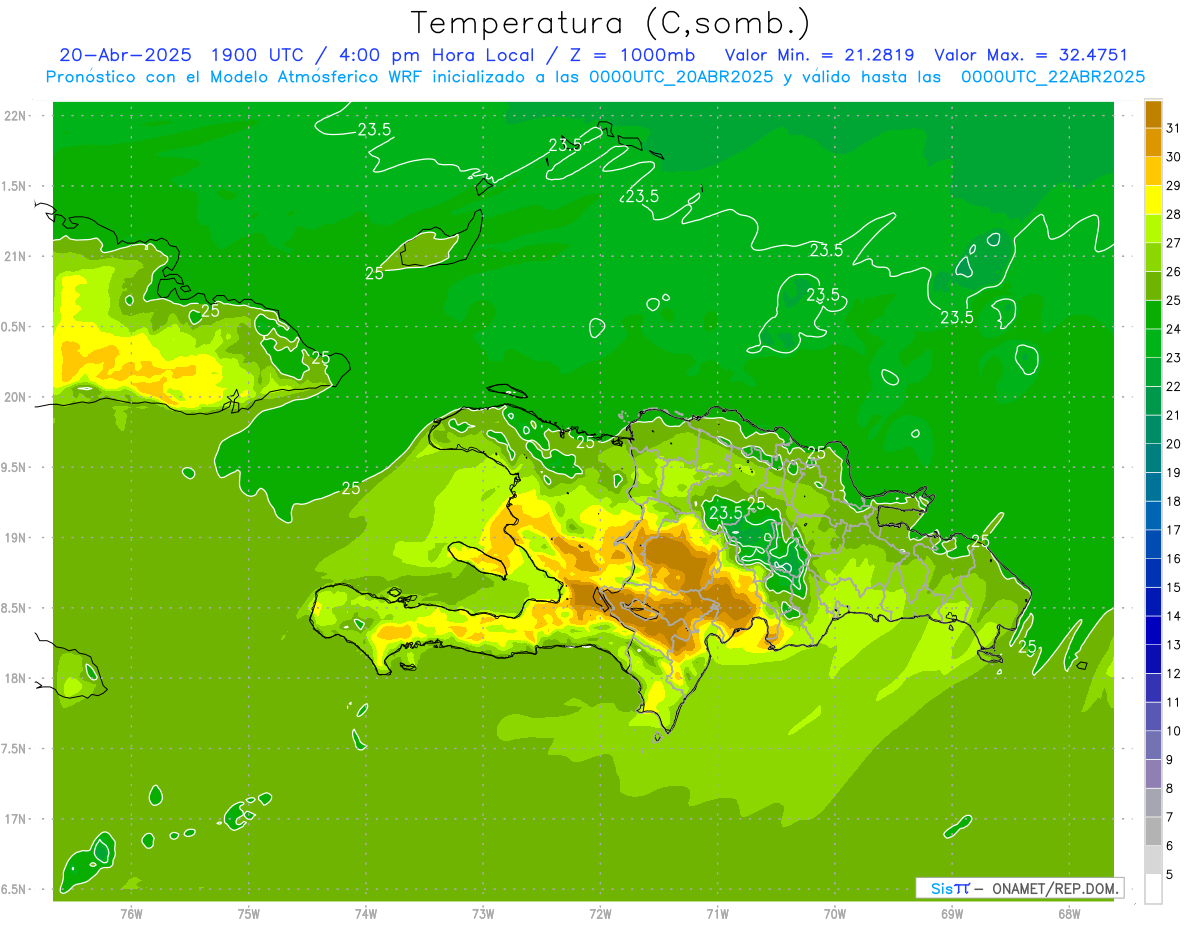
Task: Click the dark brown swatch above 31
Action: (1153, 114)
